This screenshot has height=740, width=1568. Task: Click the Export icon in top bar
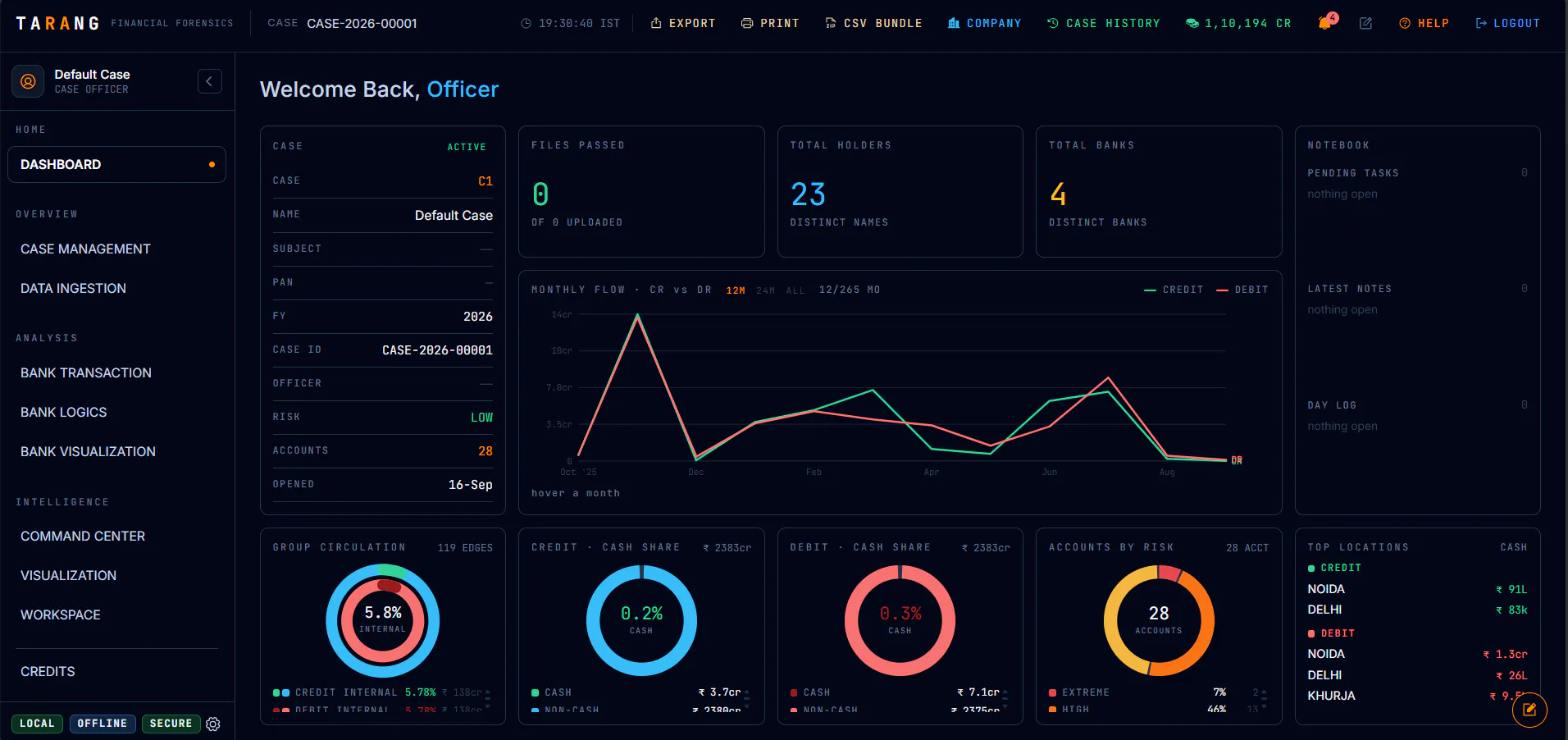(x=656, y=23)
